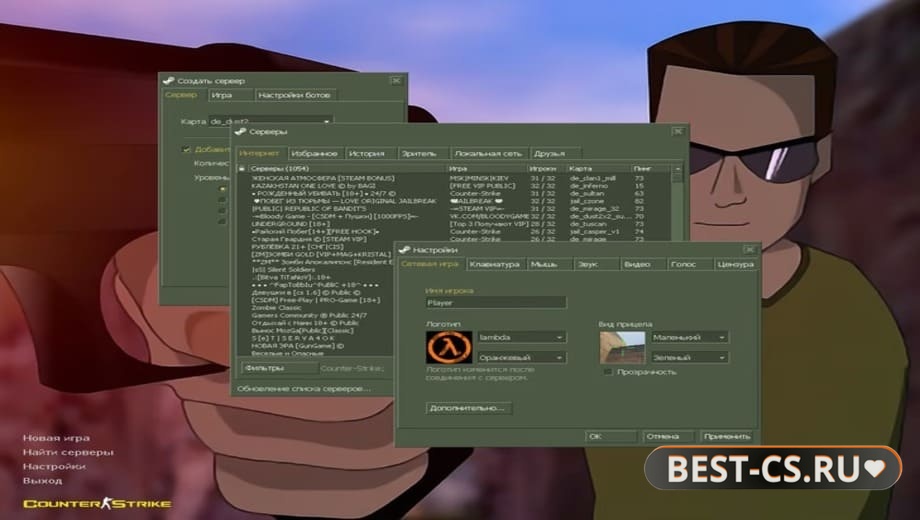920x520 pixels.
Task: Open the Маленький crosshair size dropdown
Action: coord(689,337)
